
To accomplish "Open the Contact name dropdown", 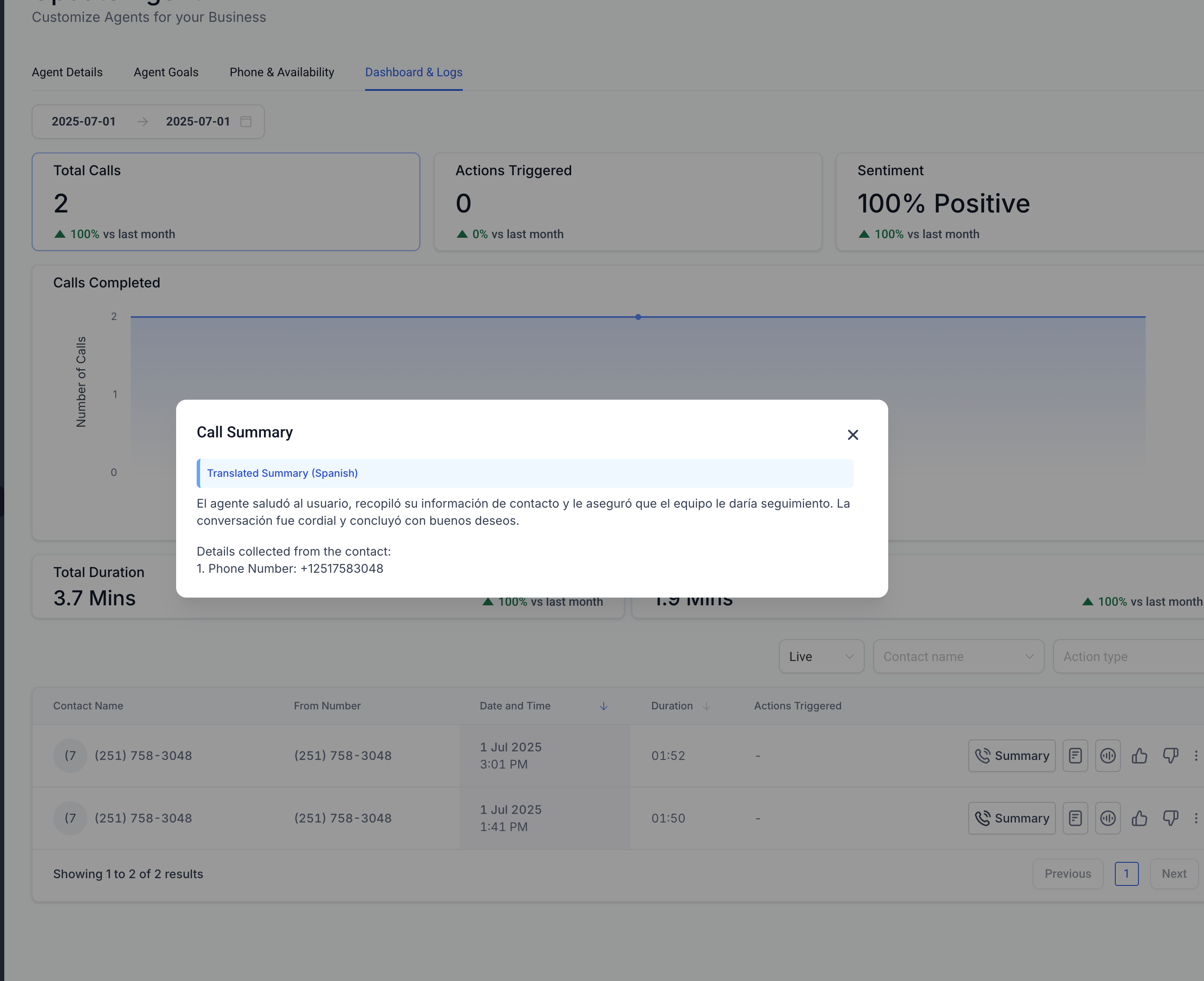I will [x=958, y=656].
